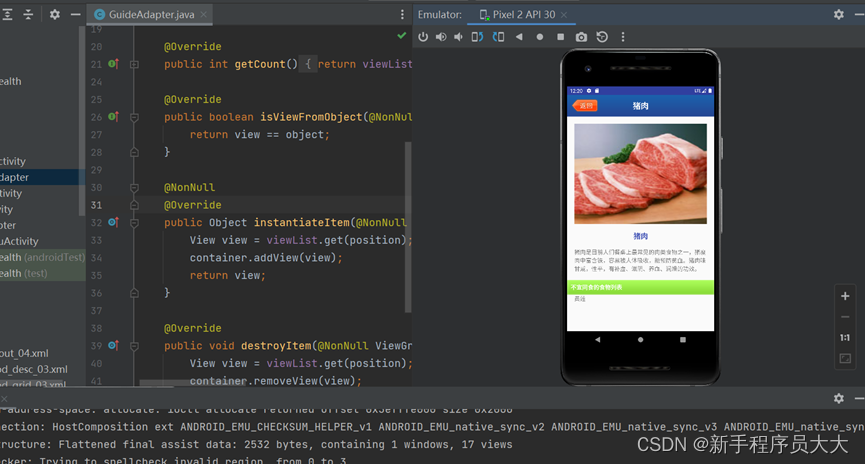Click 'container.addView(view);' code line
Viewport: 865px width, 464px height.
pyautogui.click(x=266, y=258)
